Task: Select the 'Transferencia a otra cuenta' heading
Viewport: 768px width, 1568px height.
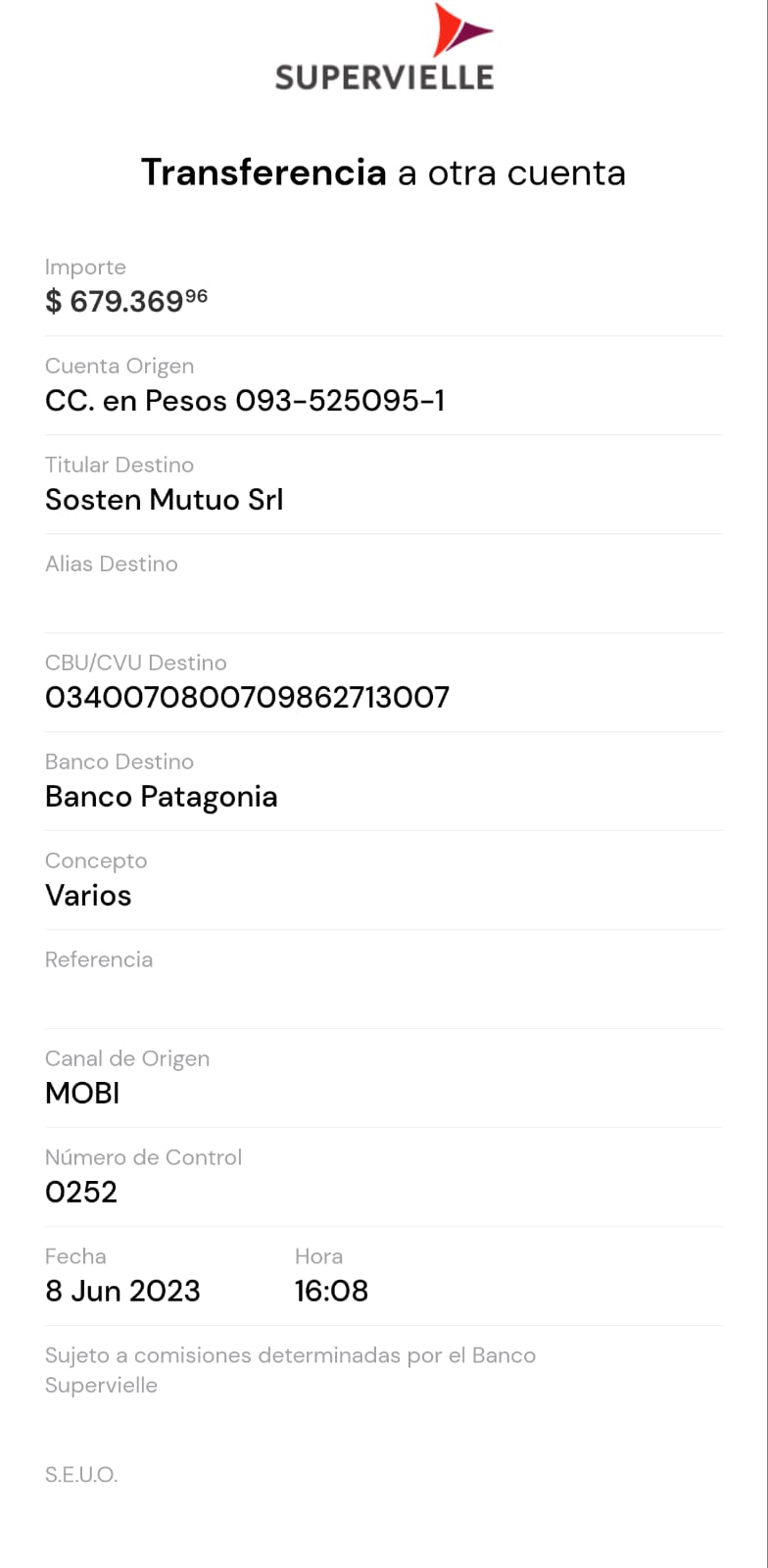Action: click(383, 172)
